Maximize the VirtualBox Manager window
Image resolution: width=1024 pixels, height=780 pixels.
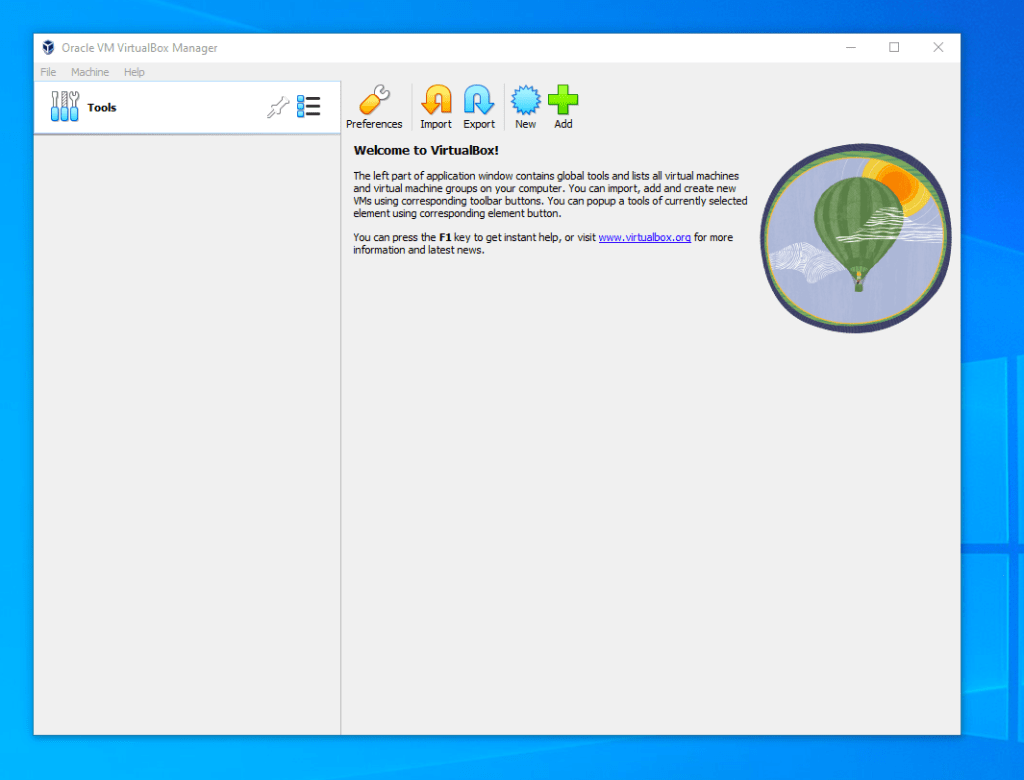[894, 48]
